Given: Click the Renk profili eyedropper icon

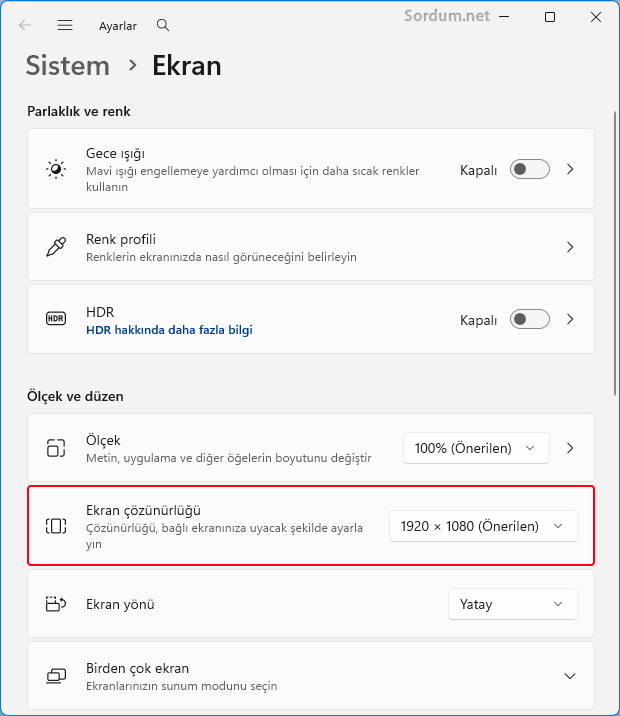Looking at the screenshot, I should 56,247.
